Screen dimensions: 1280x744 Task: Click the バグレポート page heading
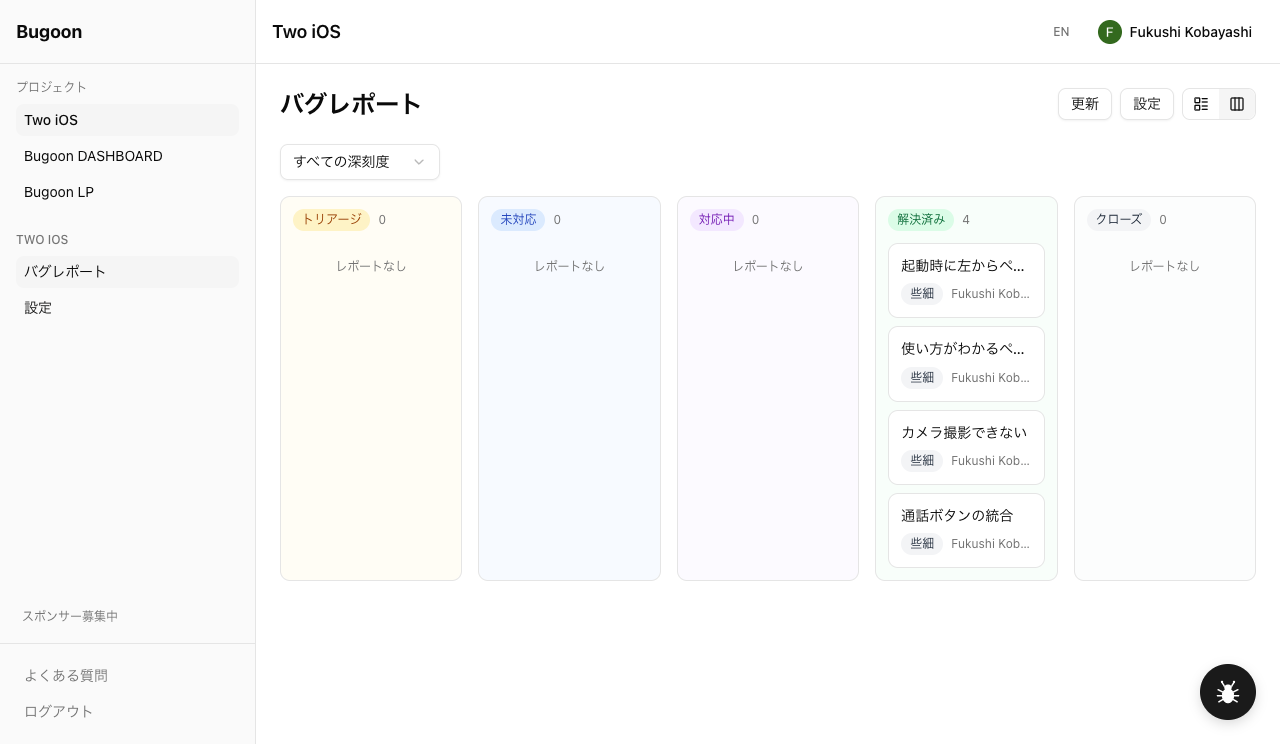(351, 104)
